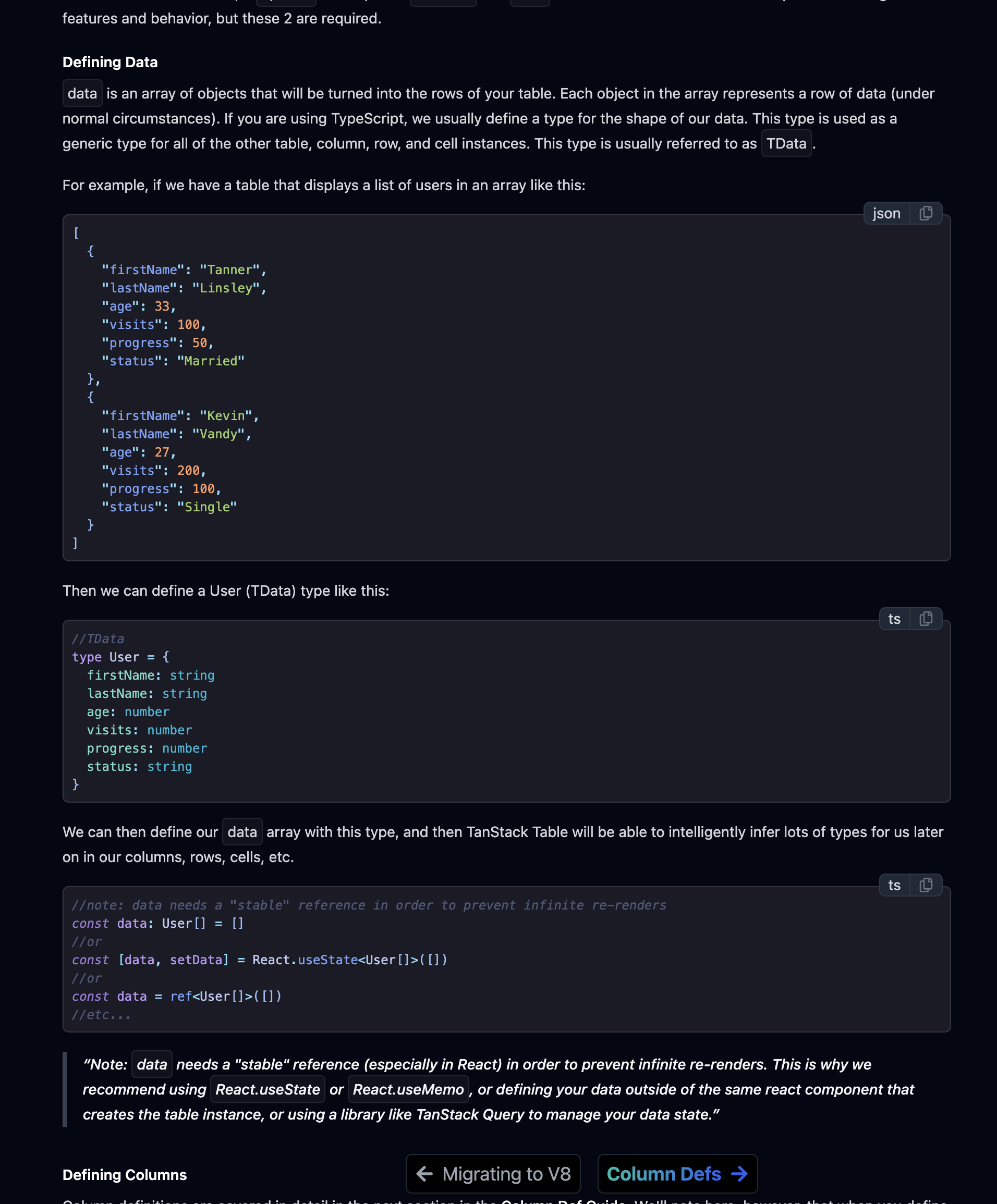Click the TData inline code tag
This screenshot has width=997, height=1204.
pos(786,143)
